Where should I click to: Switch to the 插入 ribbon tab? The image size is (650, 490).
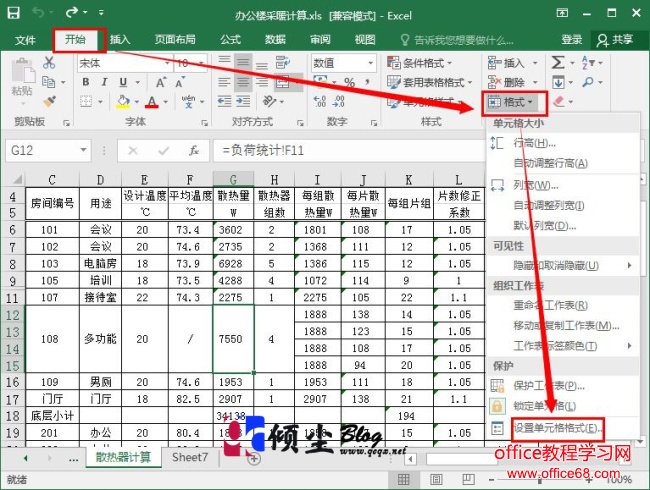120,40
